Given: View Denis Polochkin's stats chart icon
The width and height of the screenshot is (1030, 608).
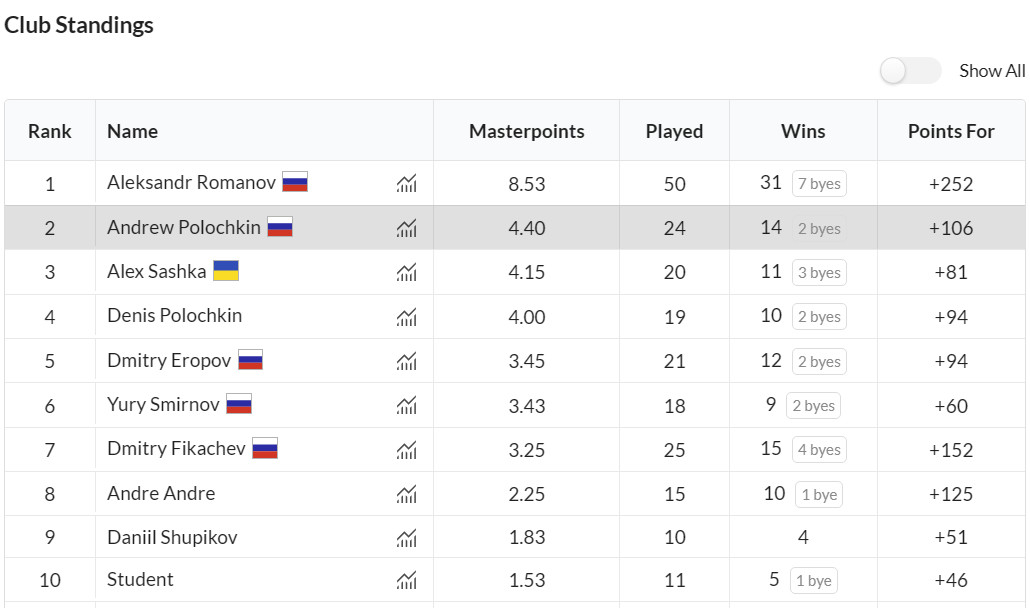Looking at the screenshot, I should 406,317.
